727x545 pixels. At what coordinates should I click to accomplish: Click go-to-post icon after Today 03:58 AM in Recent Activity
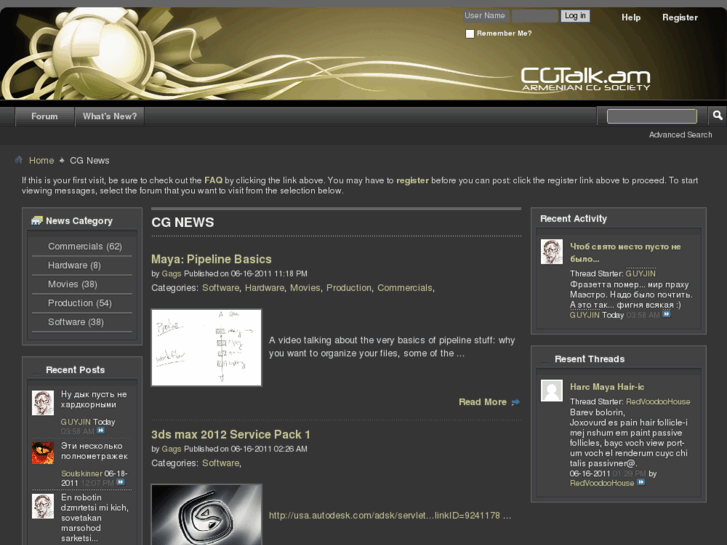point(666,314)
